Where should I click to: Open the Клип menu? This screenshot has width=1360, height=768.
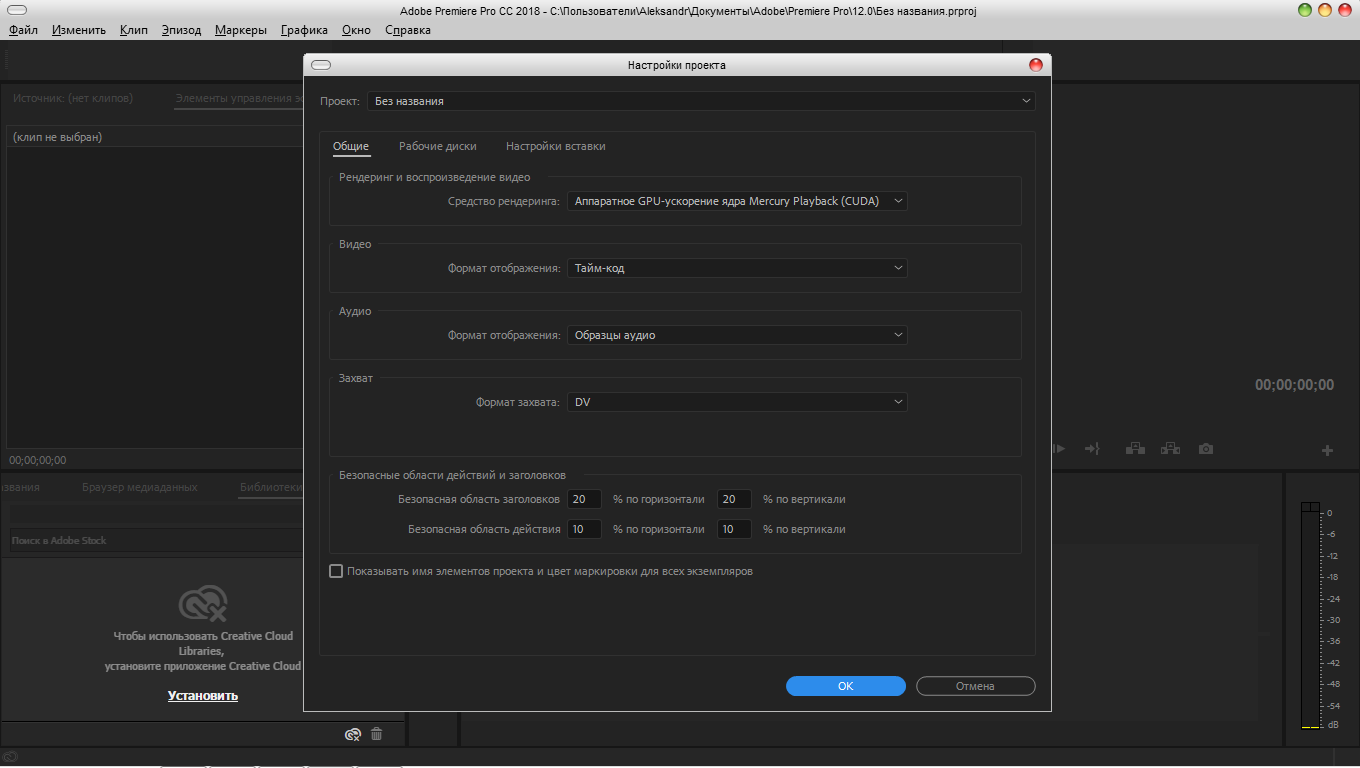coord(133,30)
